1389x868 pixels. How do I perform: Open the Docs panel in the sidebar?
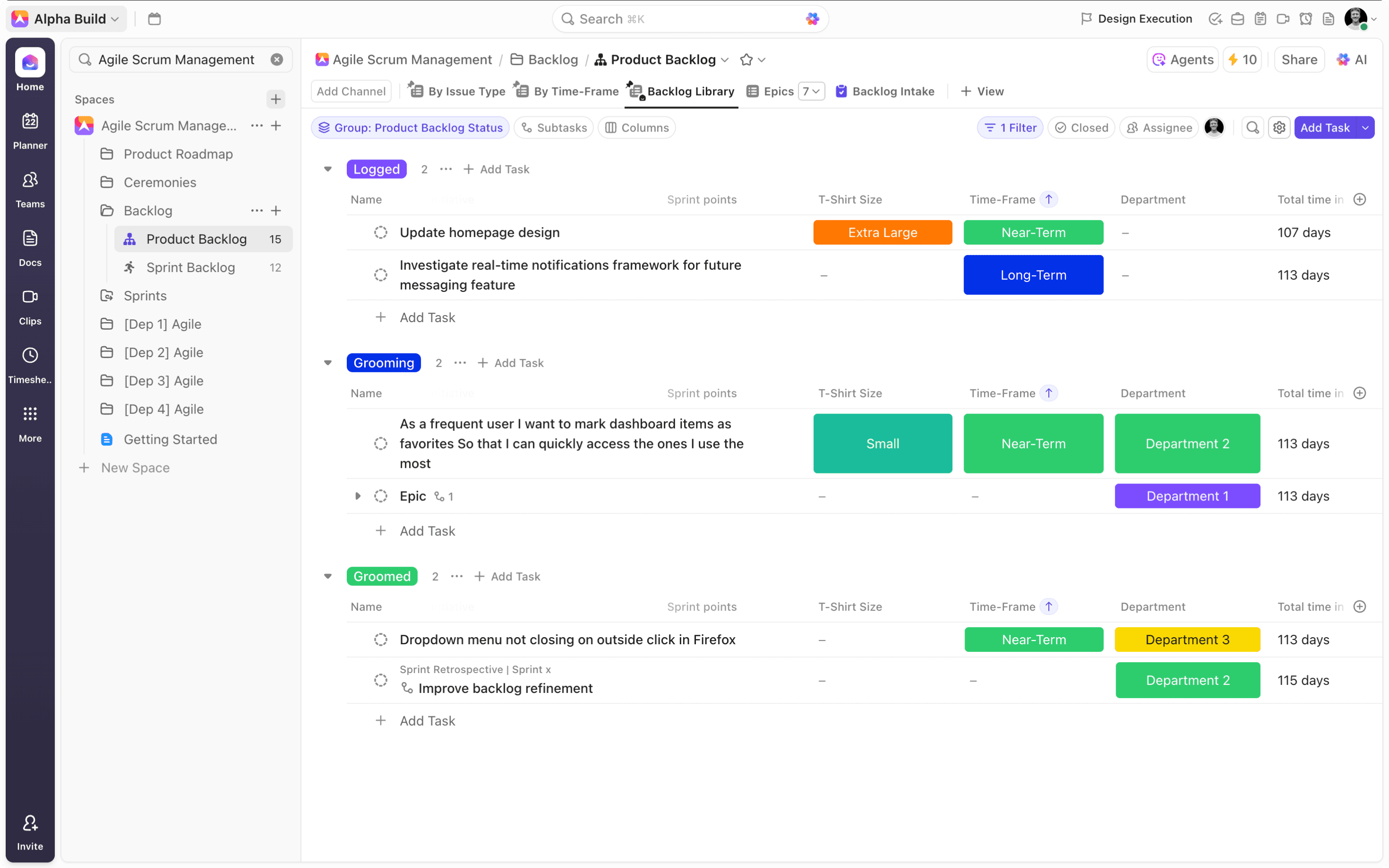tap(29, 247)
